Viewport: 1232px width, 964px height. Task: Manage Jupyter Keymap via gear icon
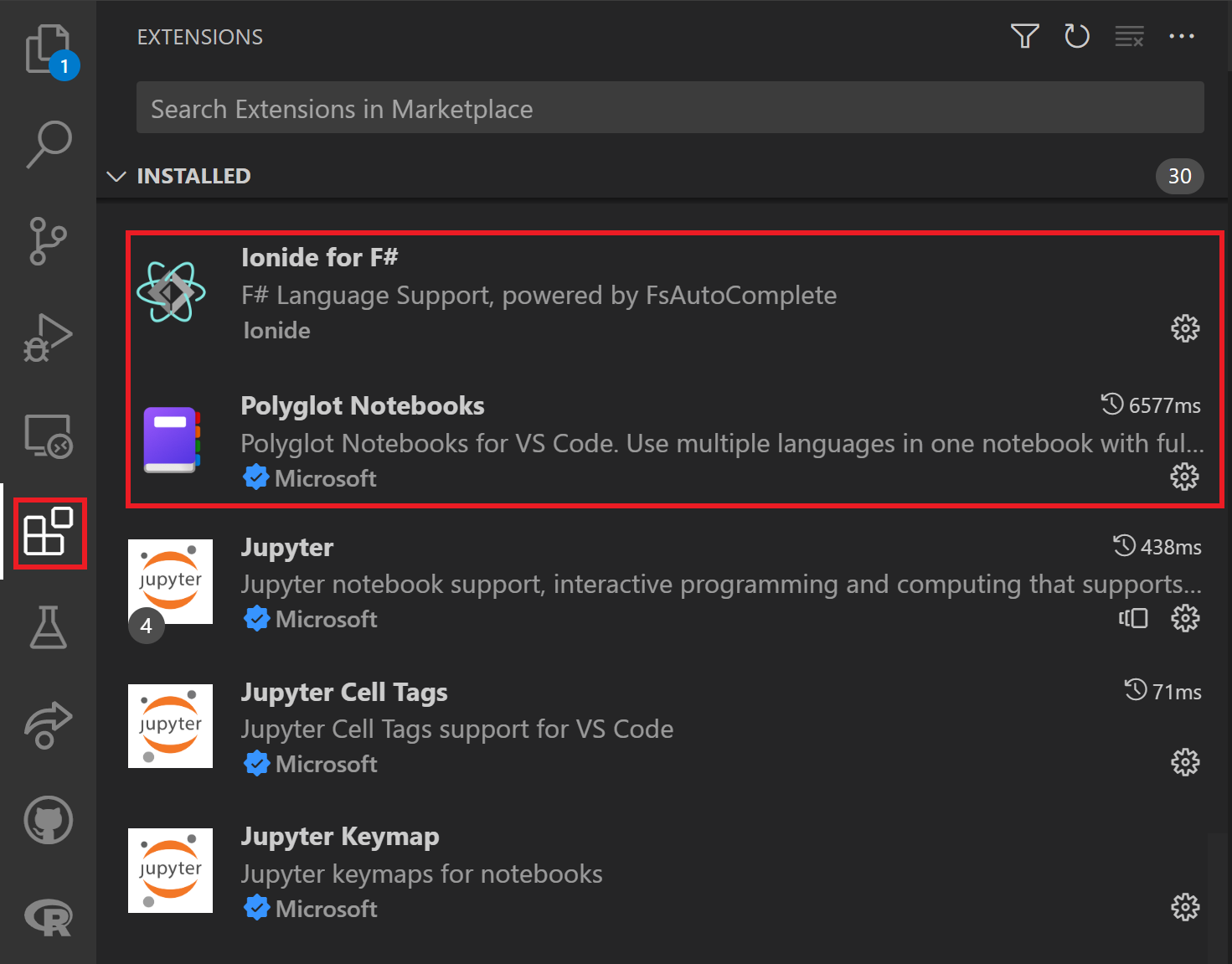[x=1185, y=907]
